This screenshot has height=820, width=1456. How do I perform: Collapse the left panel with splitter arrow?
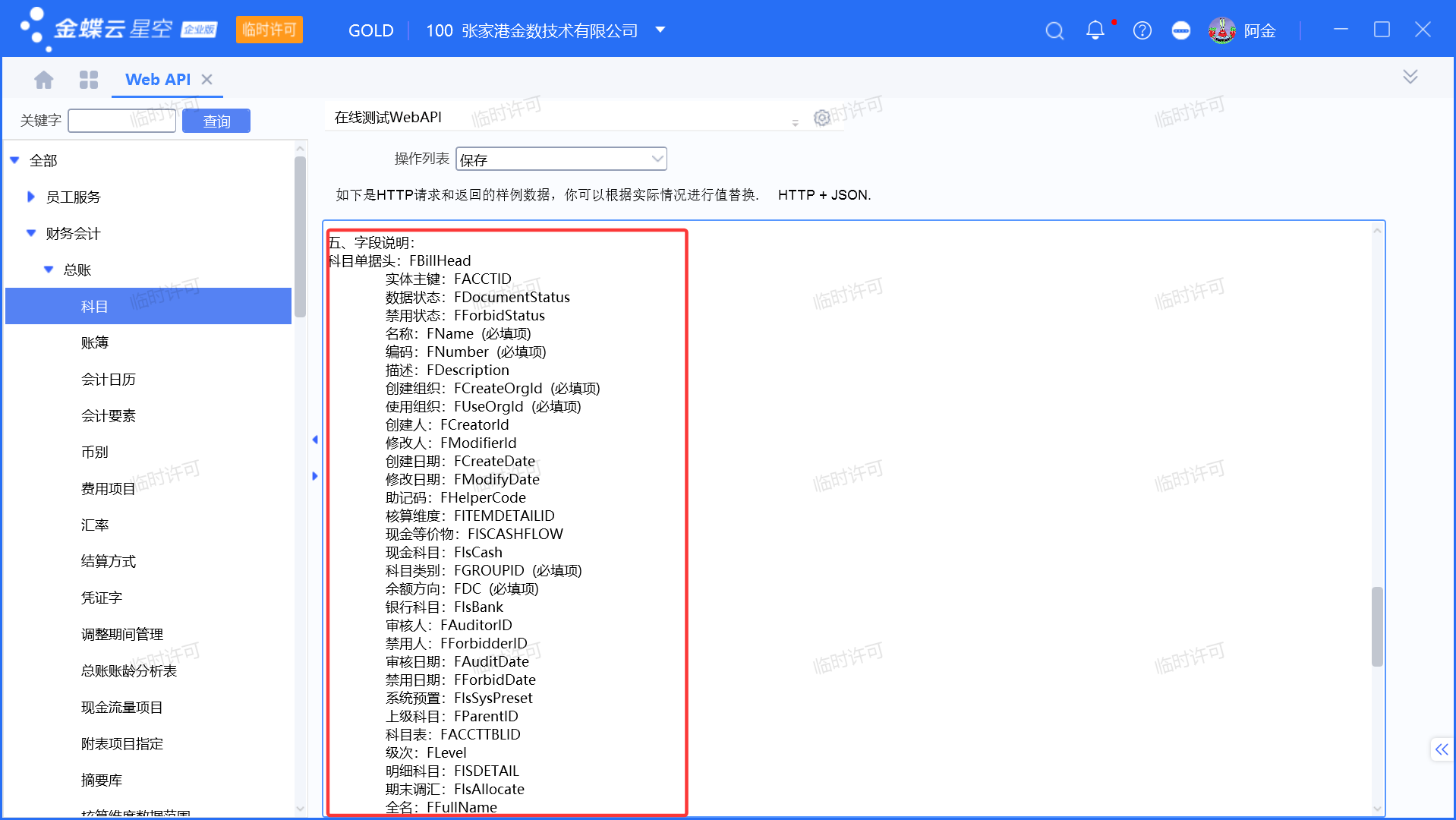(x=315, y=440)
